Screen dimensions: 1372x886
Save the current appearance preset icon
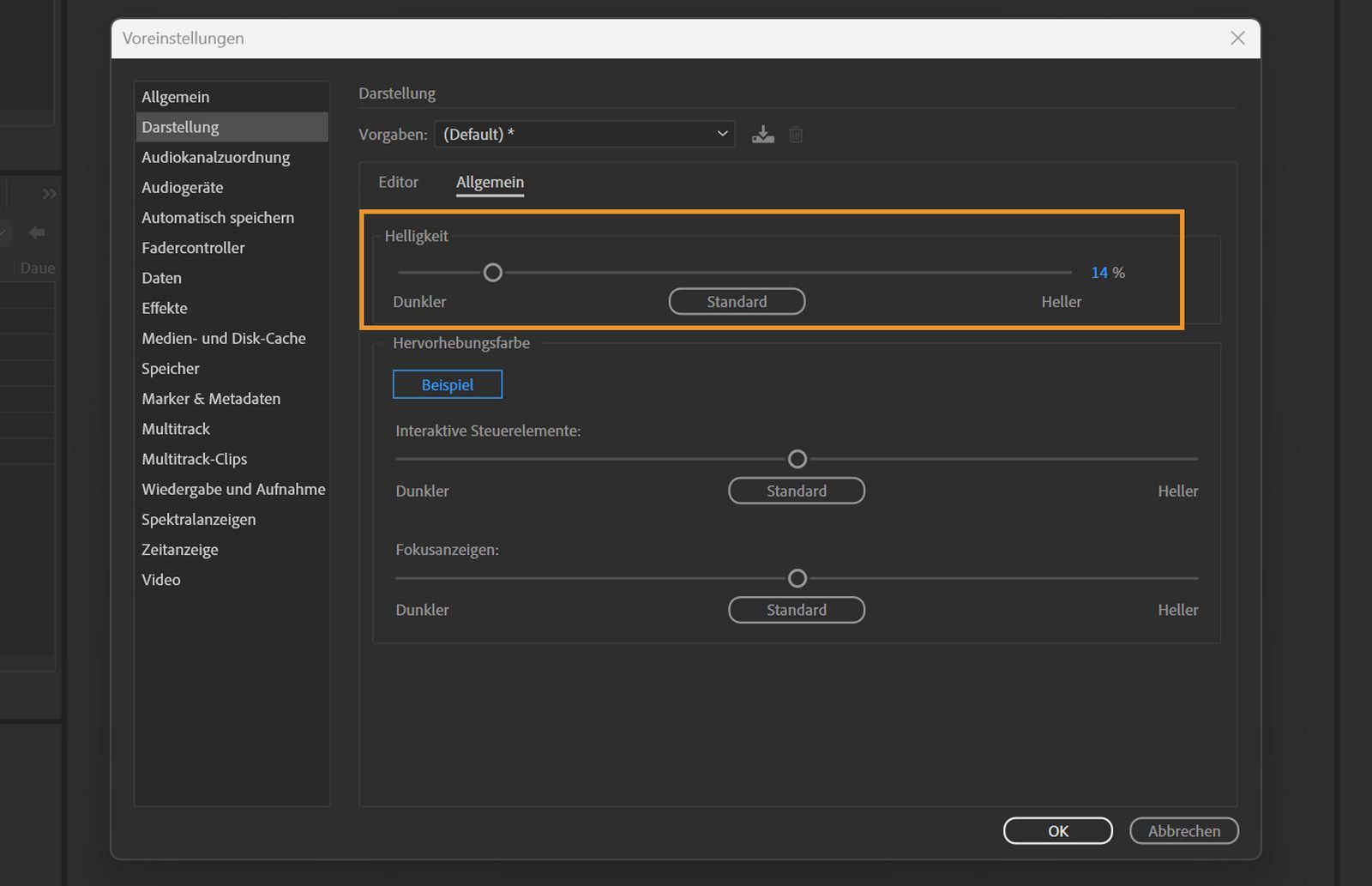[x=762, y=135]
